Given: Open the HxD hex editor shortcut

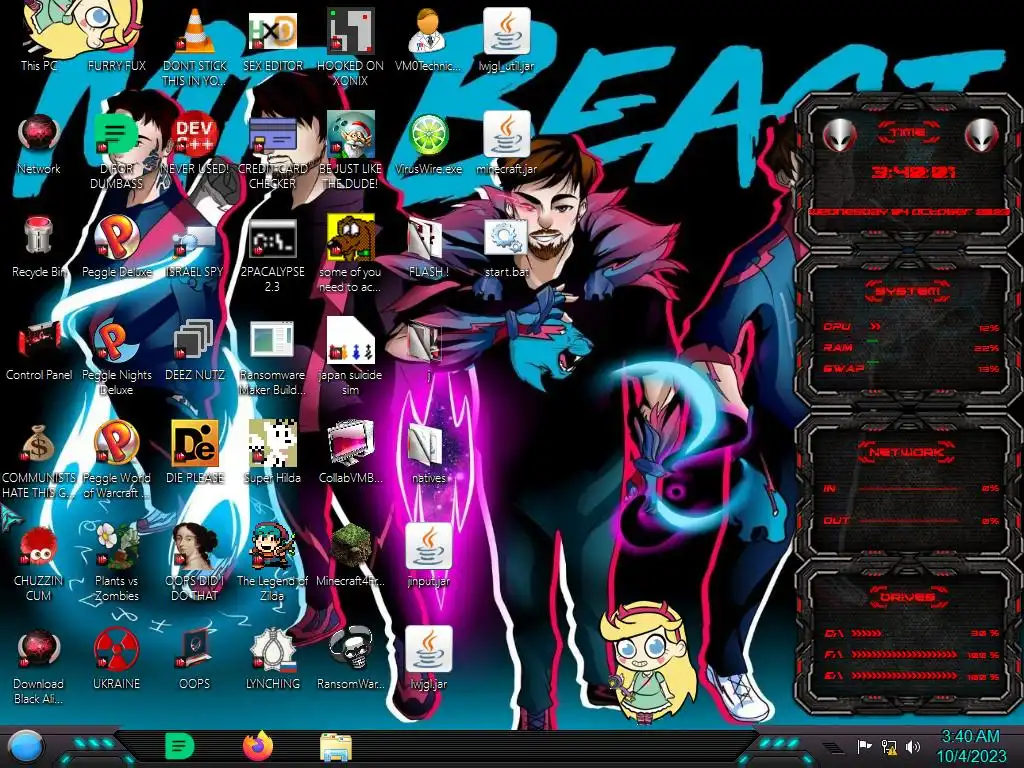Looking at the screenshot, I should point(272,31).
